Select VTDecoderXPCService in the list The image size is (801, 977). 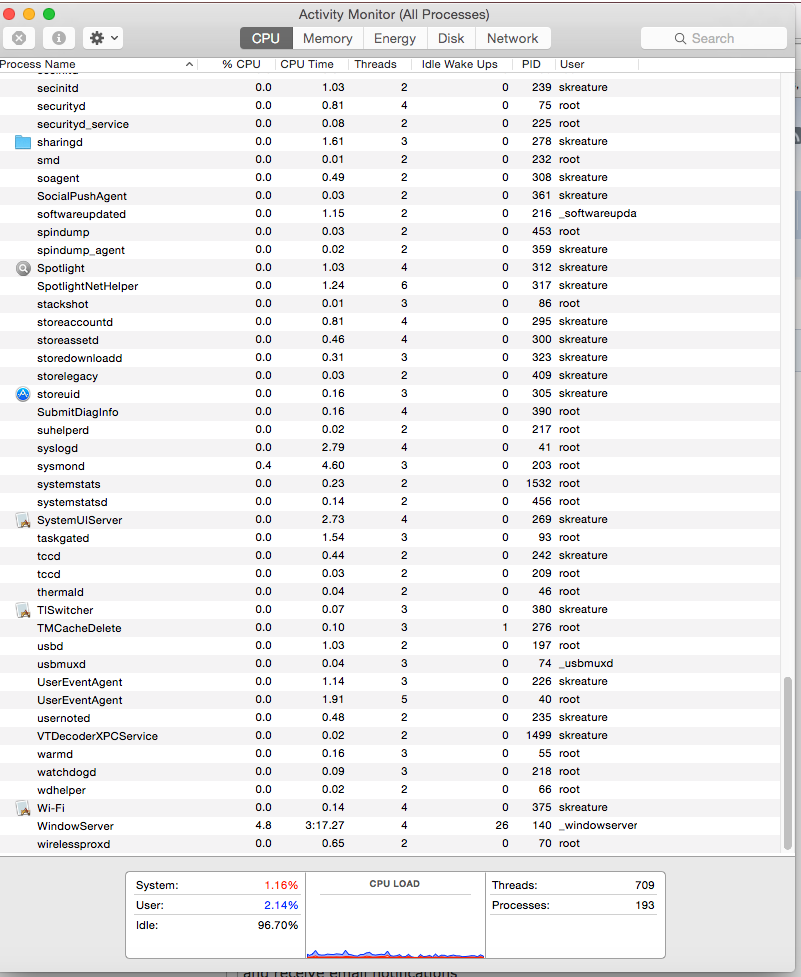(x=390, y=736)
